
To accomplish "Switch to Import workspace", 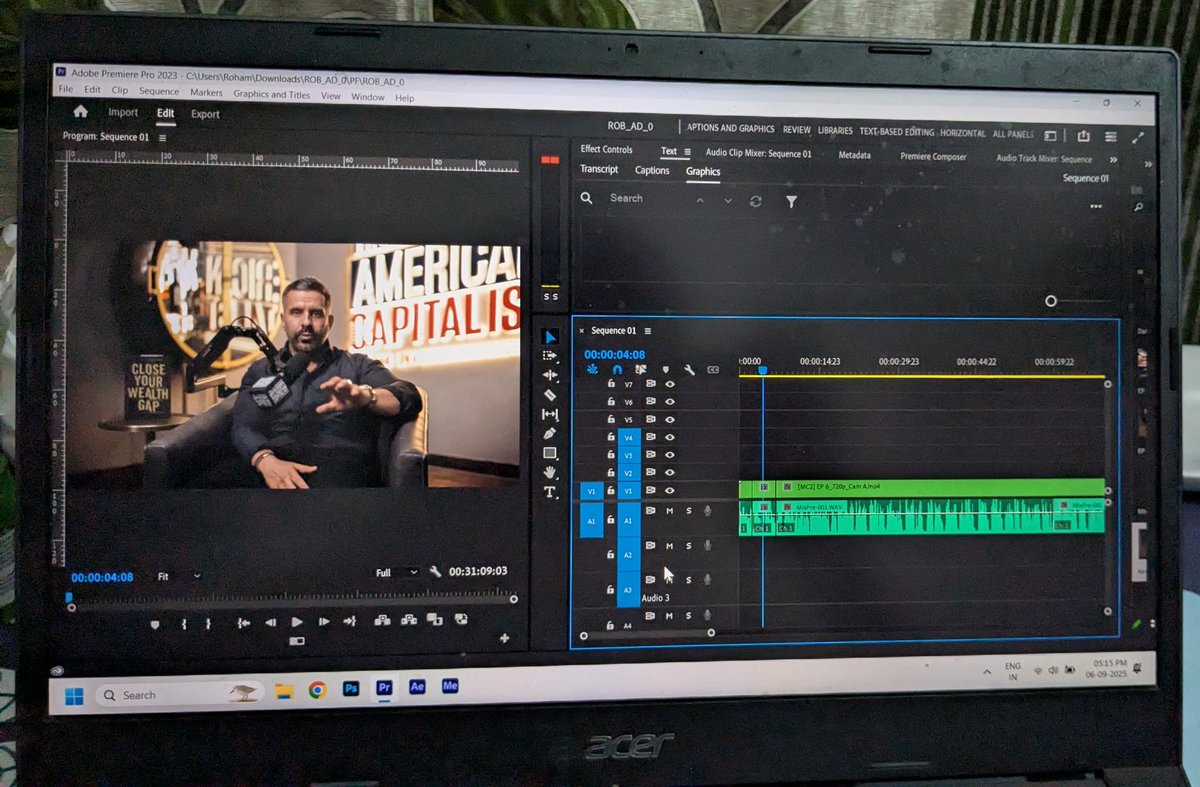I will 123,113.
